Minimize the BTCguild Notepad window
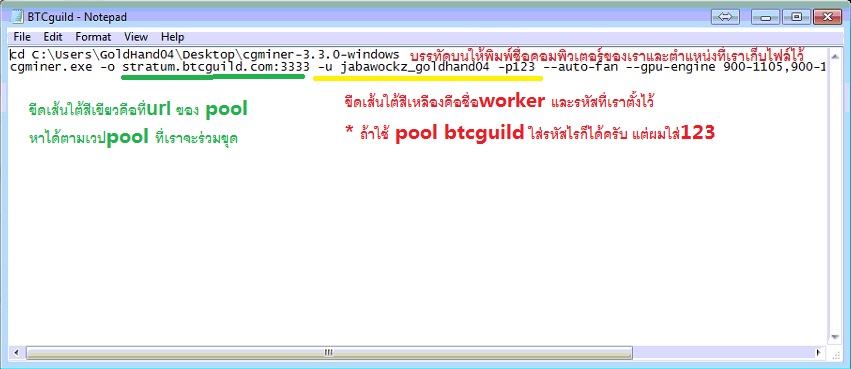Viewport: 851px width, 369px height. coord(766,17)
